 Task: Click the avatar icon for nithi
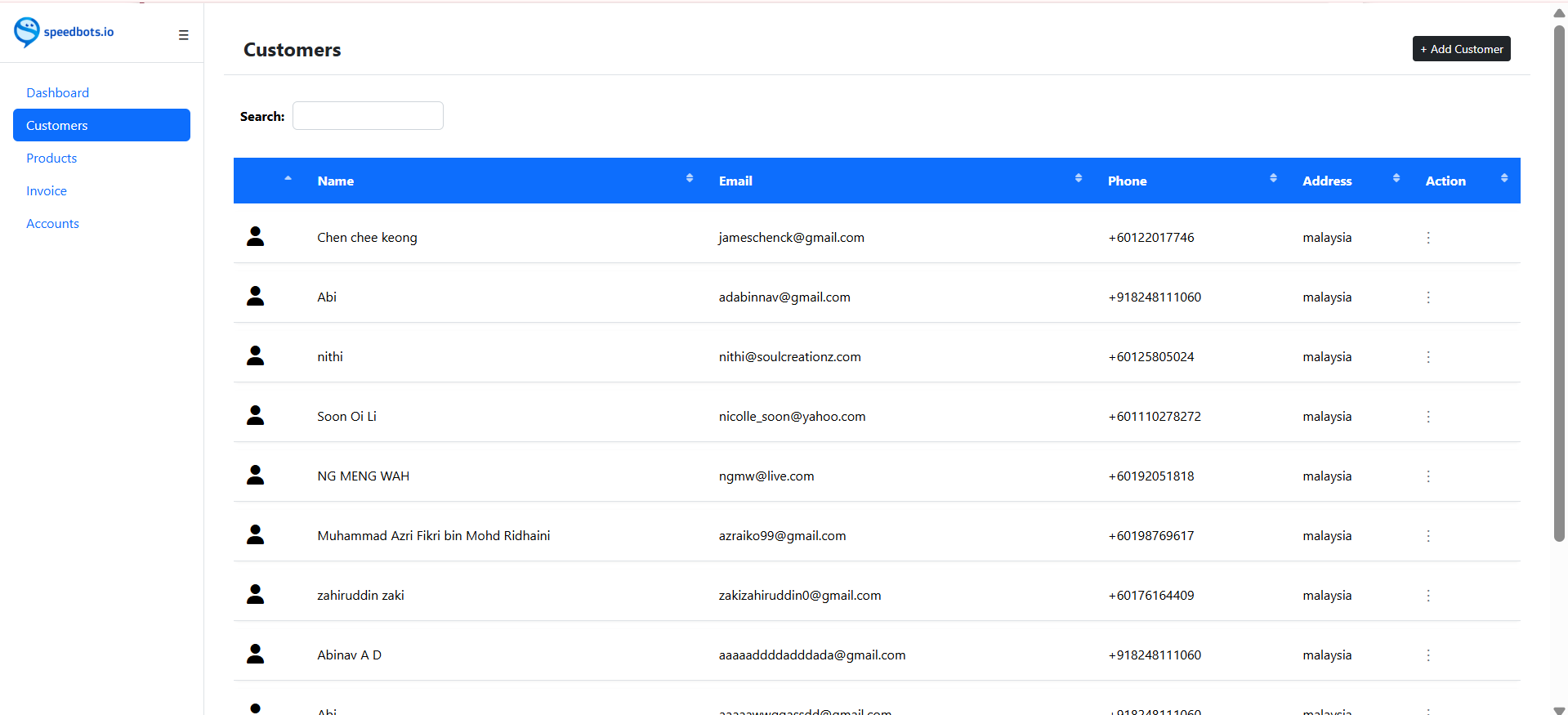pos(256,356)
